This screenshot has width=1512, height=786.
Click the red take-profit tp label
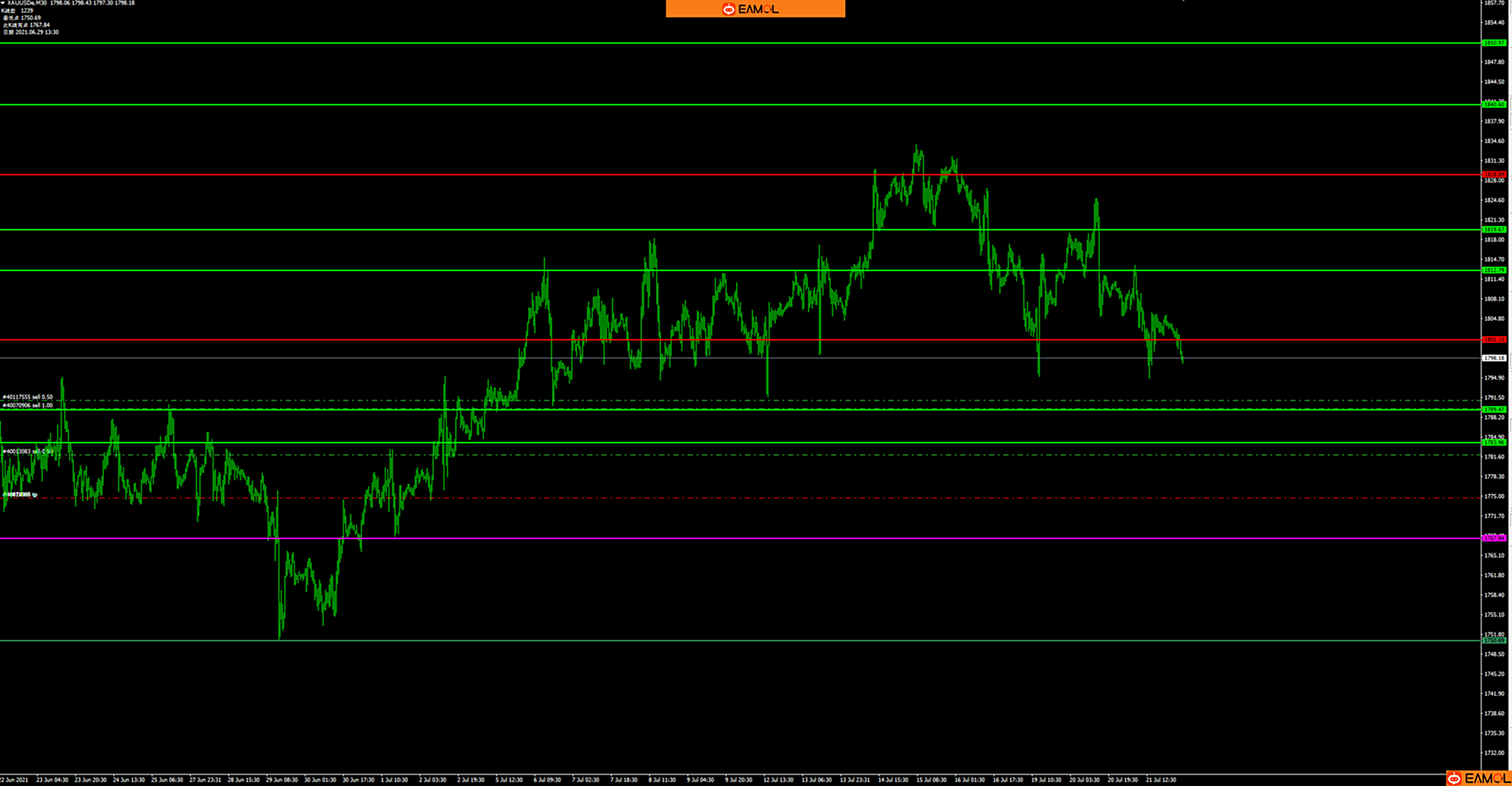(x=20, y=495)
